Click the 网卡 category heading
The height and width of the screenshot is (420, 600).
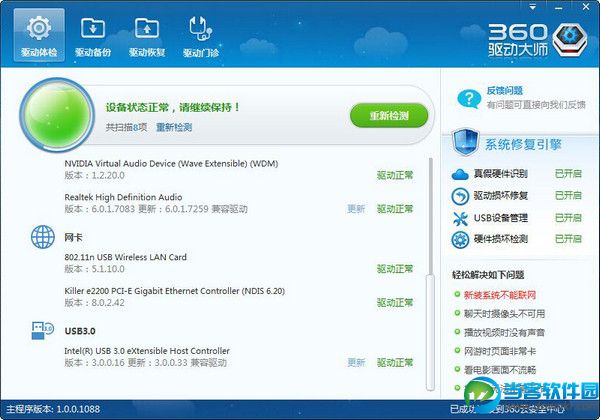tap(73, 238)
